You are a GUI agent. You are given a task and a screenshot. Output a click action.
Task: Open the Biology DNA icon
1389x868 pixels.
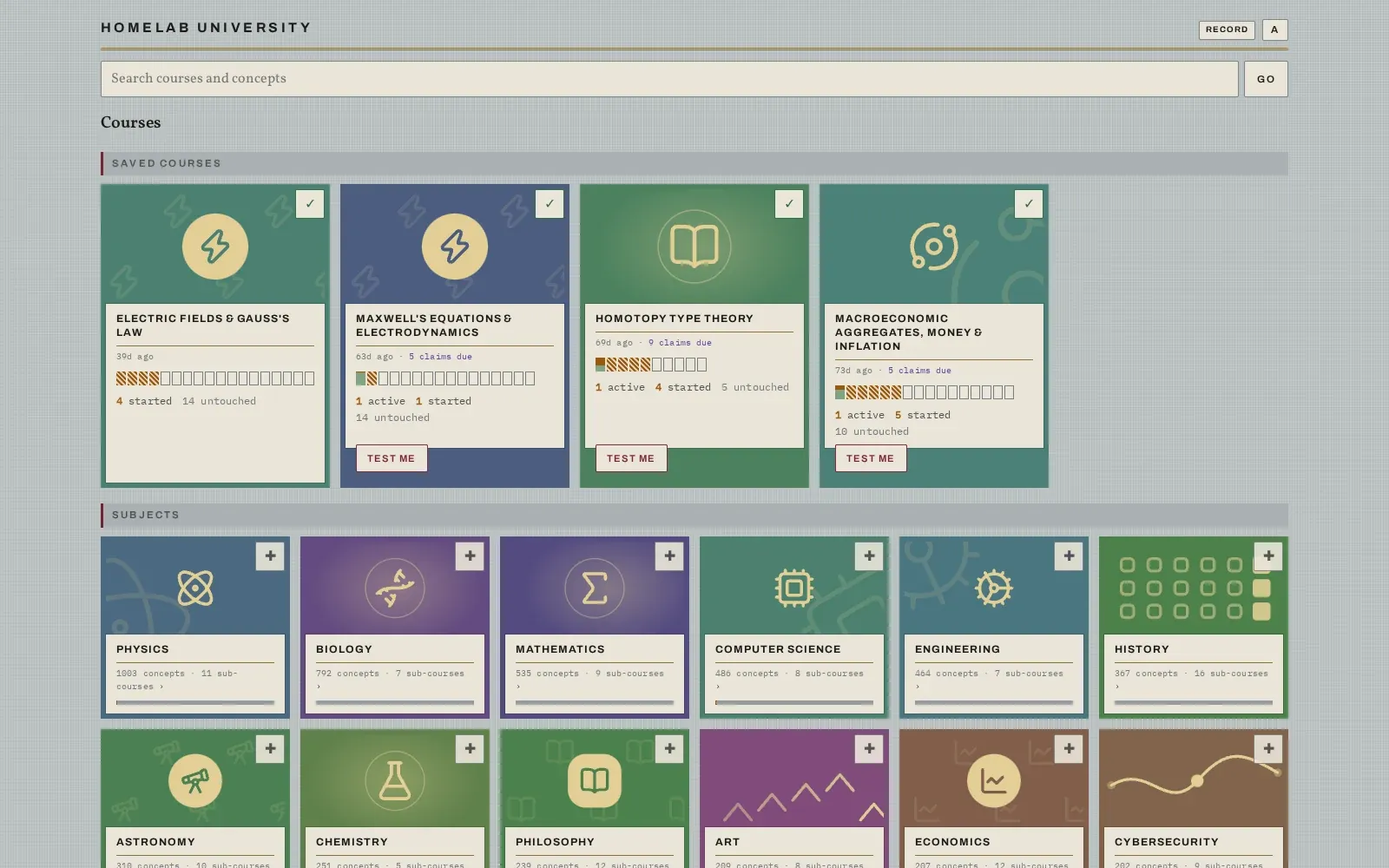tap(395, 589)
